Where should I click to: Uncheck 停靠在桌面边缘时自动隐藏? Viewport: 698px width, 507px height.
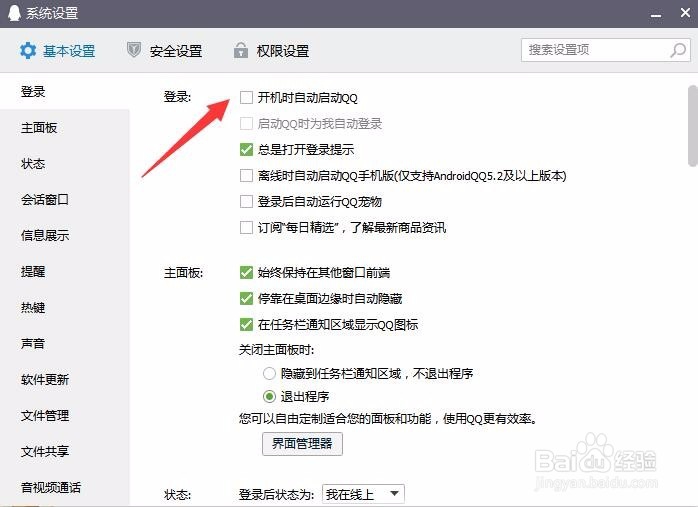pos(246,298)
